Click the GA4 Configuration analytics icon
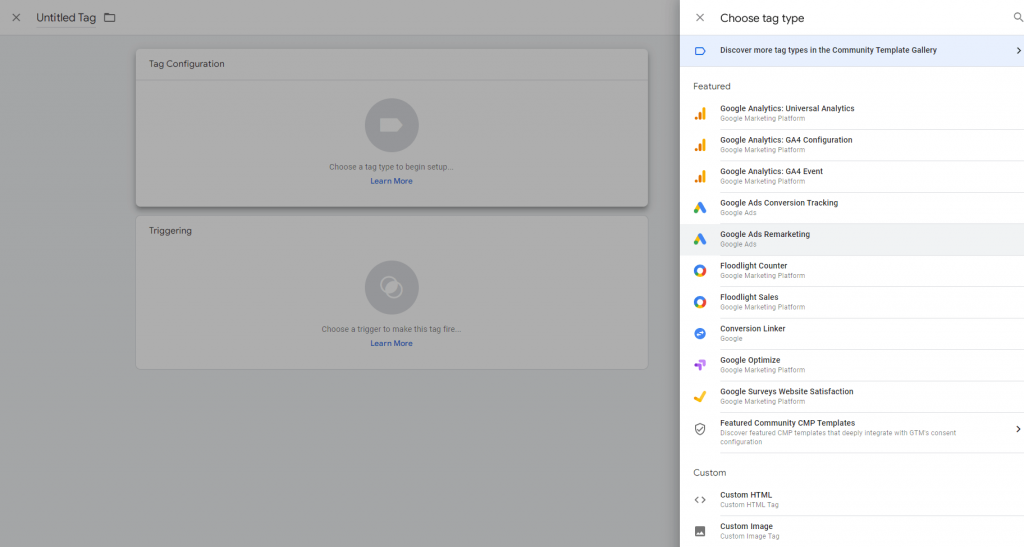 [x=700, y=145]
